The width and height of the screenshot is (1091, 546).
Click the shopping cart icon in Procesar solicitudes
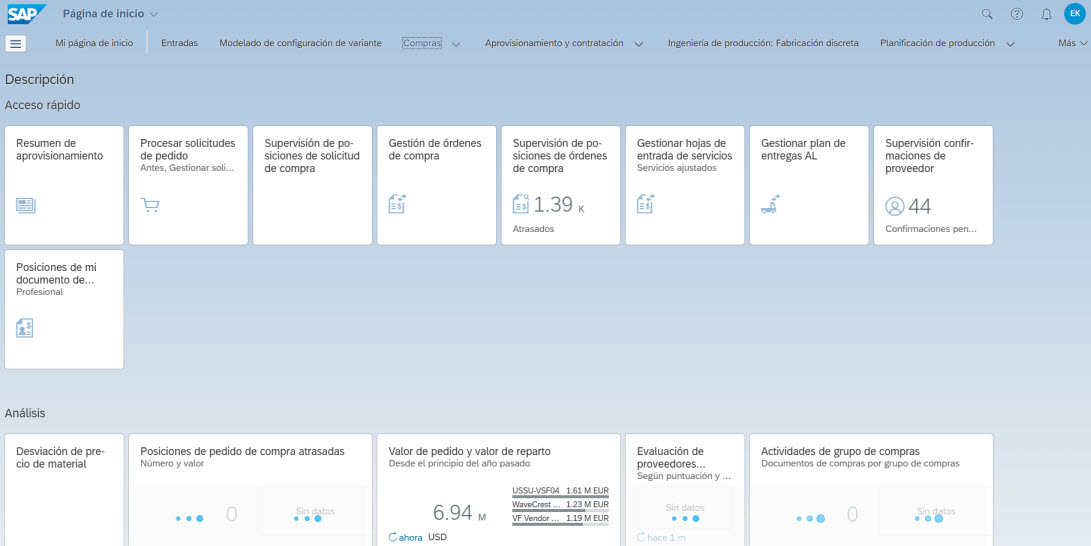pyautogui.click(x=150, y=205)
